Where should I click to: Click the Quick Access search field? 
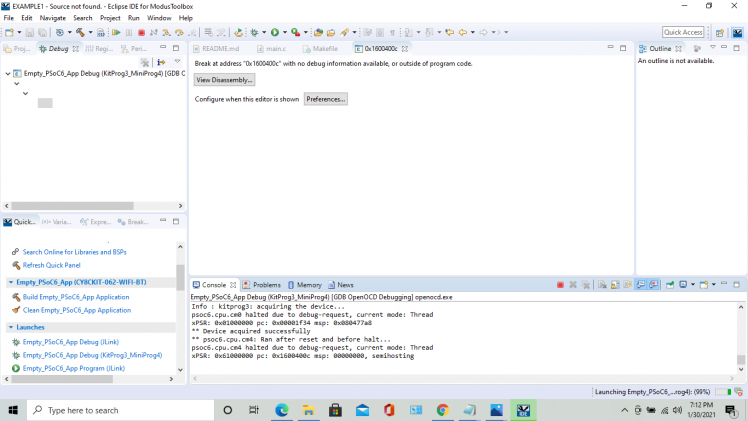[x=683, y=32]
